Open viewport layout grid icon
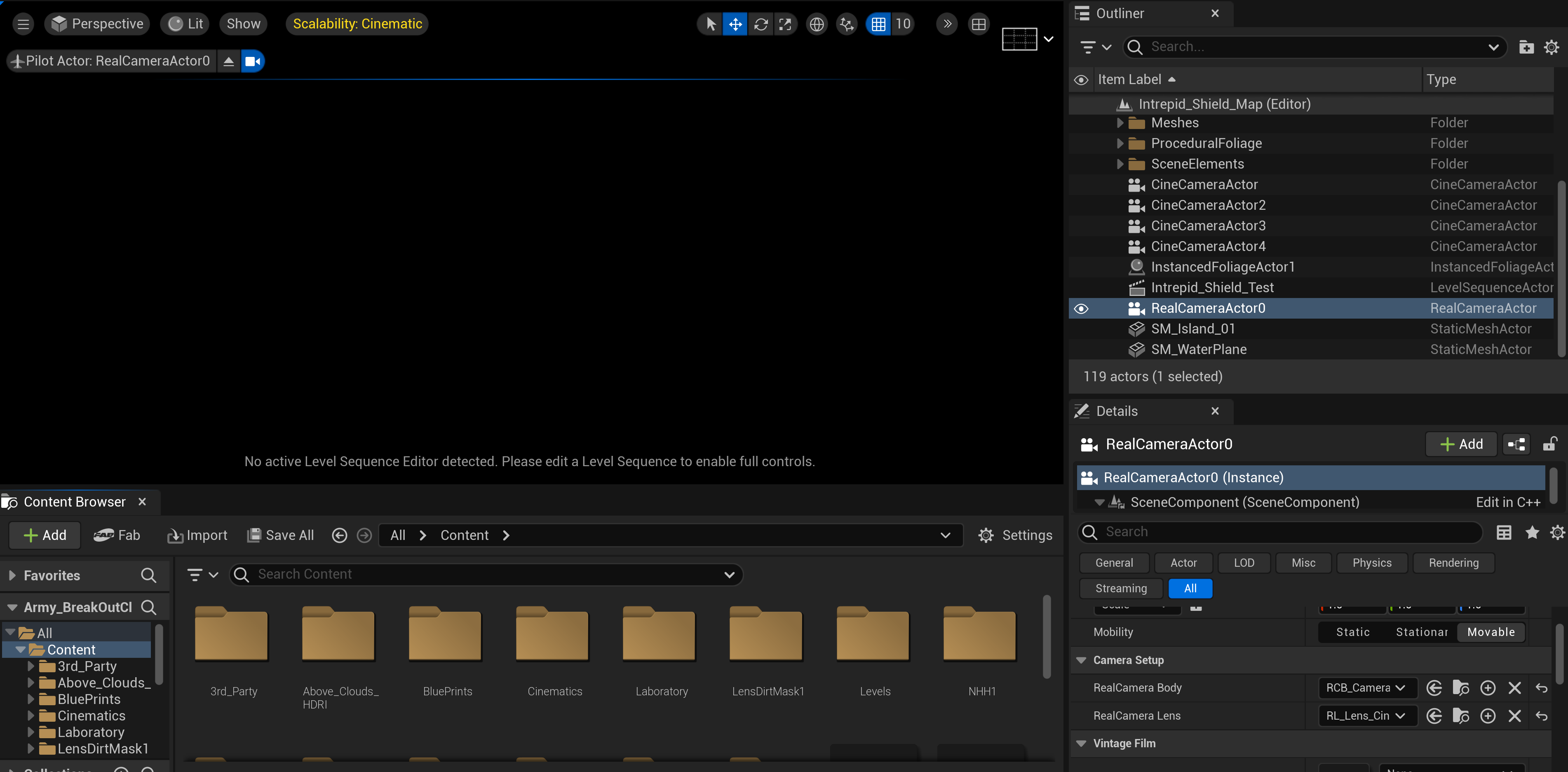Image resolution: width=1568 pixels, height=772 pixels. point(979,24)
